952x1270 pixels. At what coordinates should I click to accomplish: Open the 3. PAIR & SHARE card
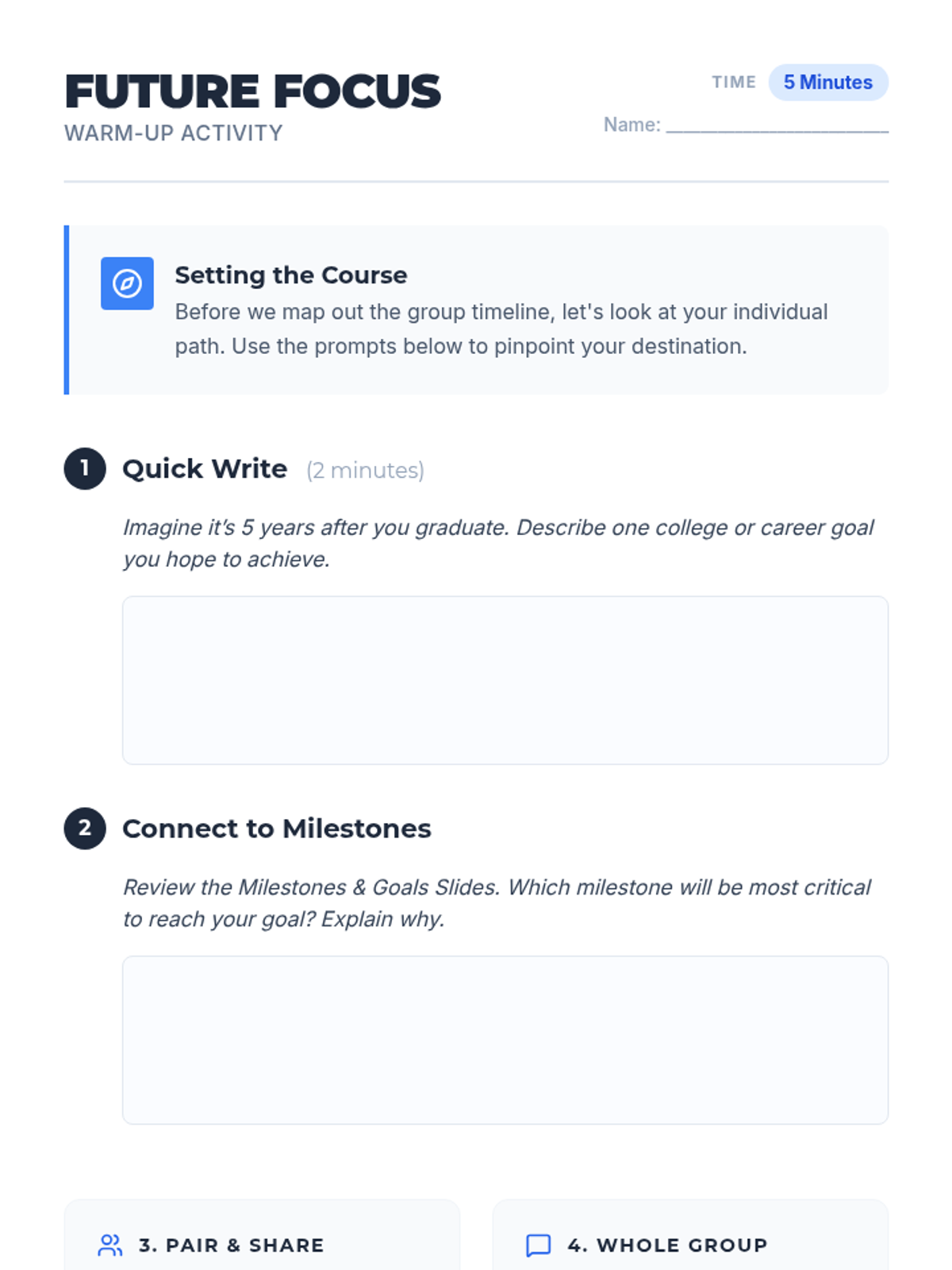(262, 1235)
